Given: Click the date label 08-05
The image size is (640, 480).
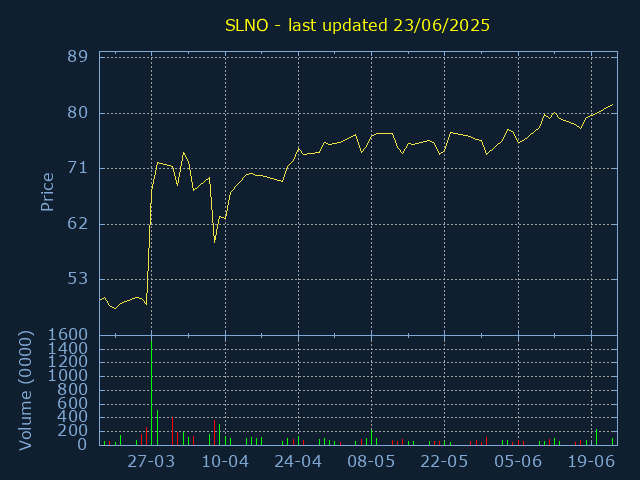Looking at the screenshot, I should (x=371, y=462).
